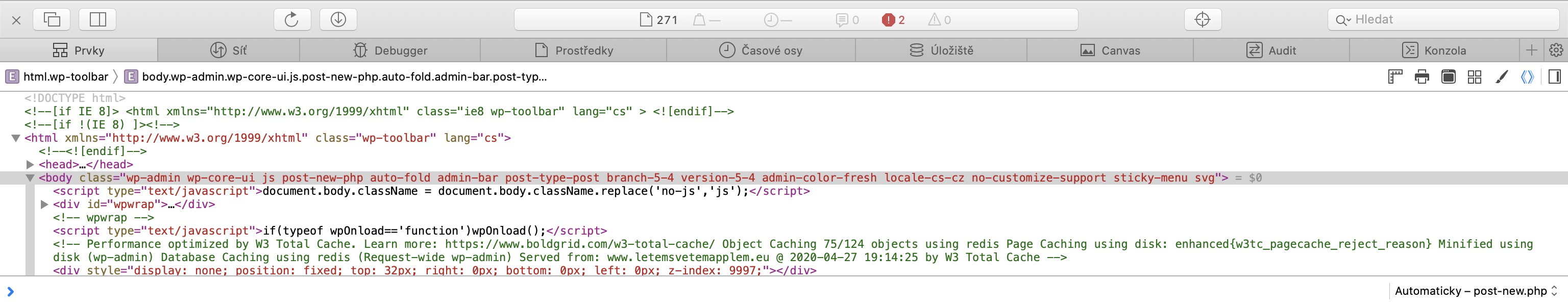Switch to the Síť tab
The width and height of the screenshot is (1568, 306).
click(228, 50)
